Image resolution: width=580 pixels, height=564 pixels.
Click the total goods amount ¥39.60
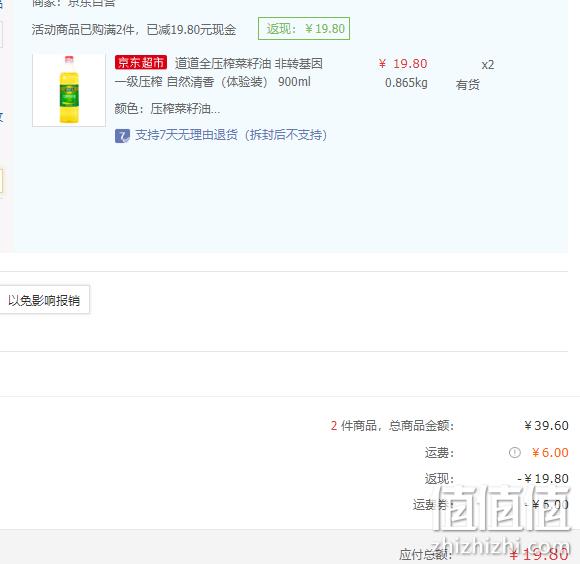pos(546,426)
